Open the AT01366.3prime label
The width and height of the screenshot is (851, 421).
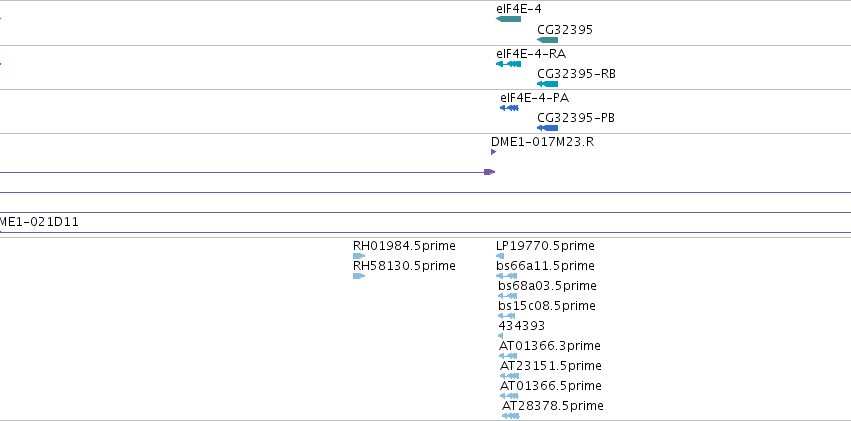[x=550, y=346]
